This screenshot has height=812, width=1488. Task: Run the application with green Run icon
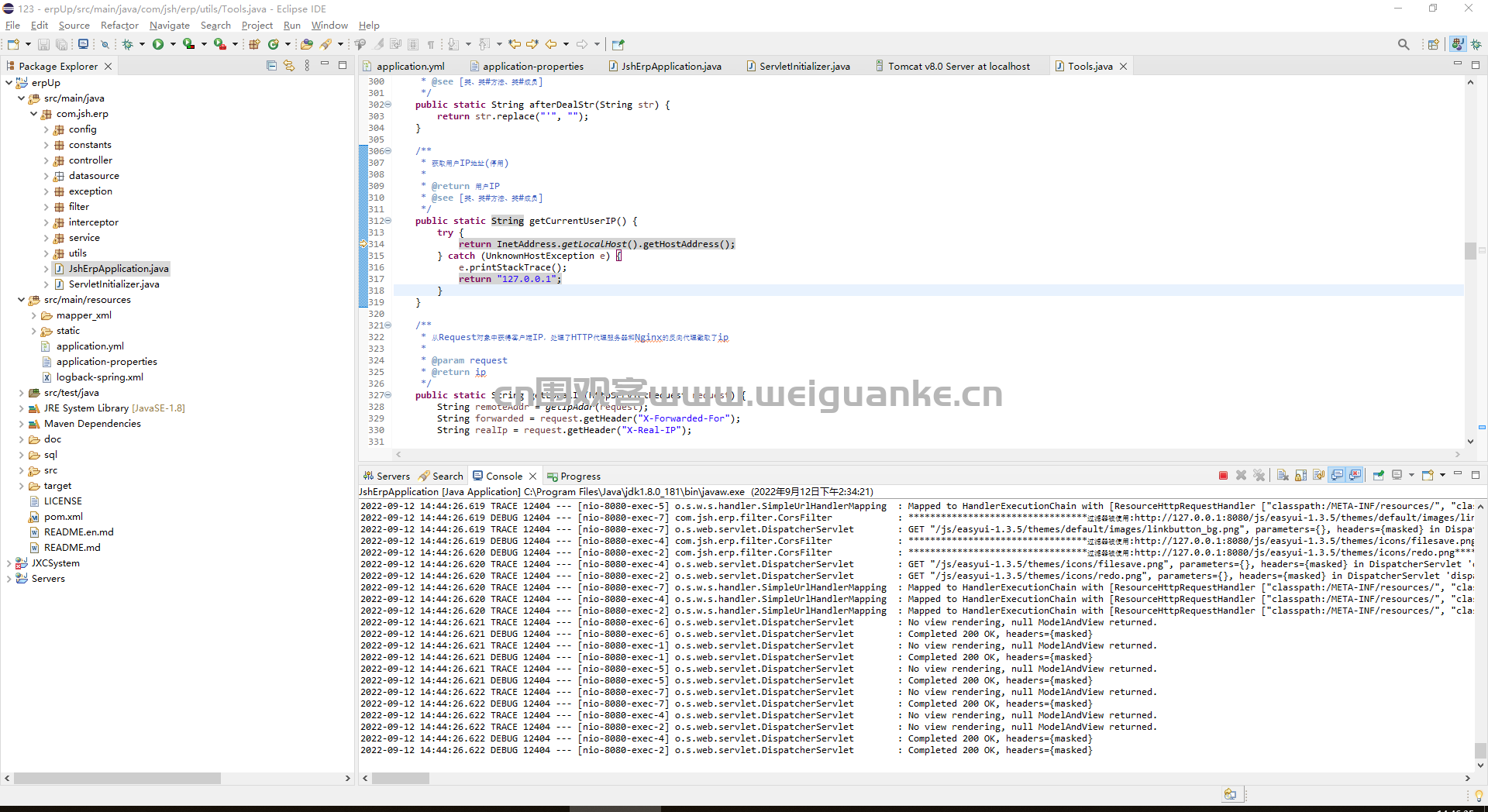(x=158, y=44)
